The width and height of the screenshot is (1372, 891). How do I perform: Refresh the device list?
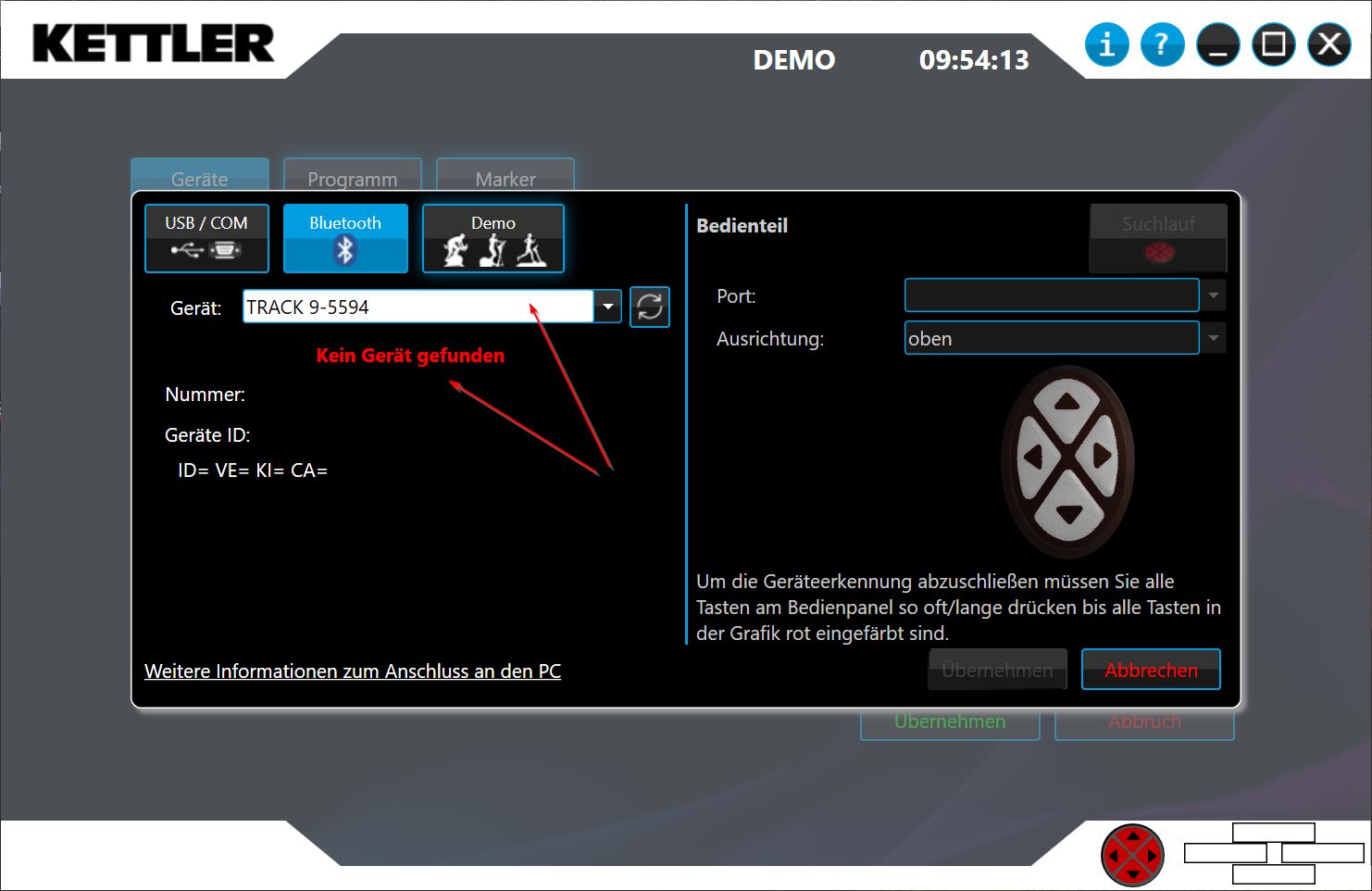[x=650, y=307]
